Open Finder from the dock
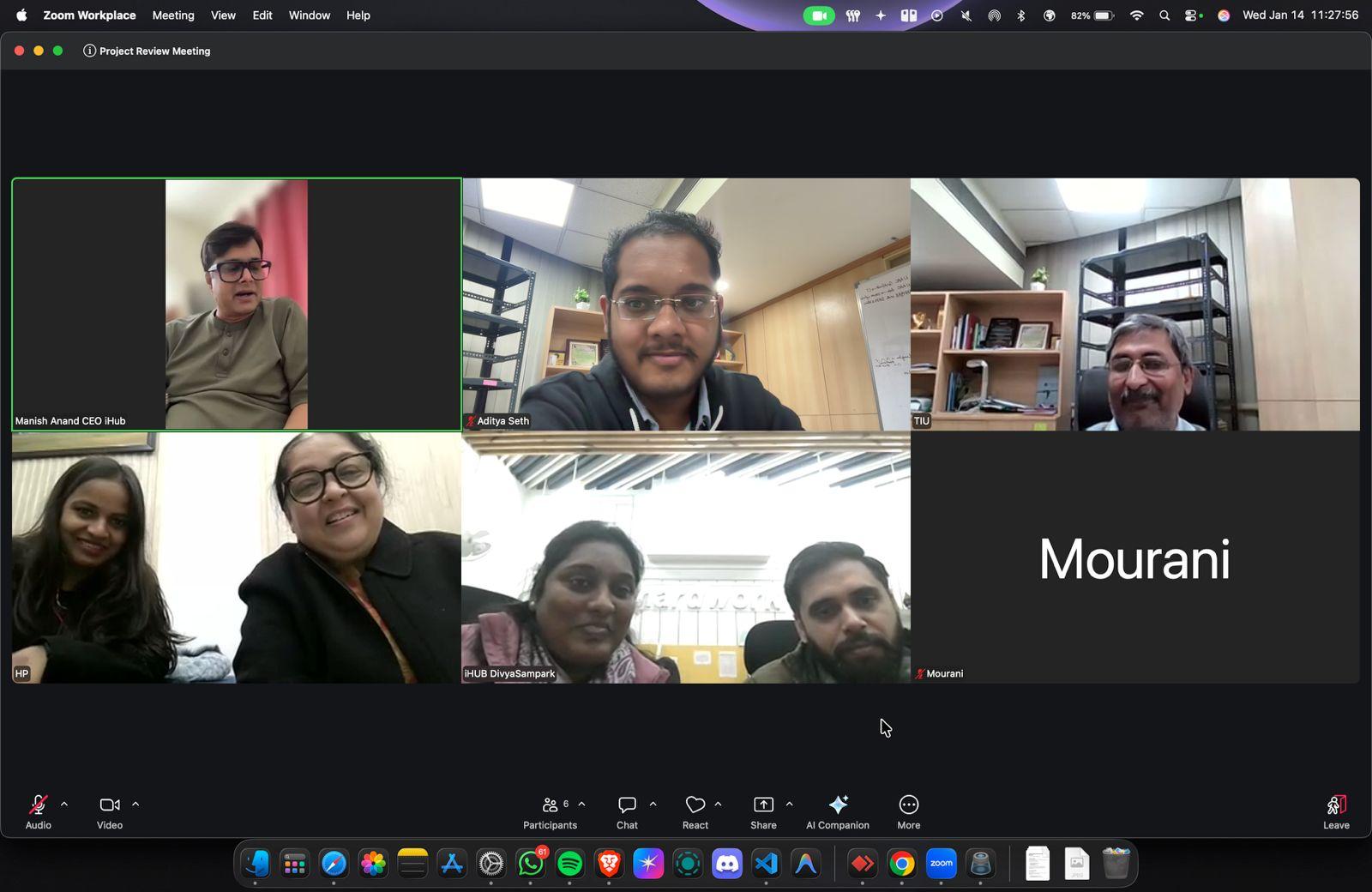This screenshot has height=892, width=1372. pyautogui.click(x=256, y=864)
